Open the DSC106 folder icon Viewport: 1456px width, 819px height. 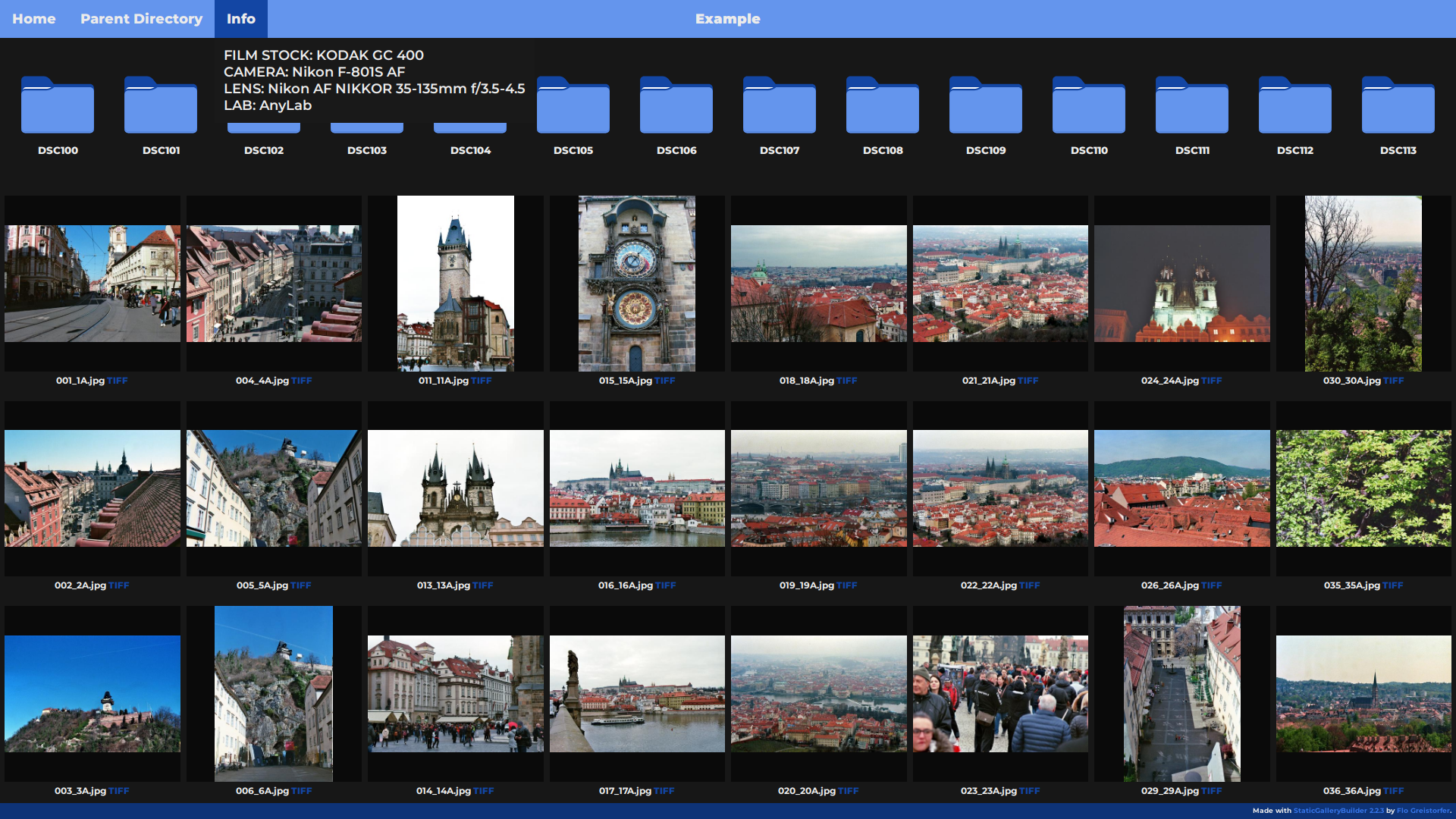(676, 106)
